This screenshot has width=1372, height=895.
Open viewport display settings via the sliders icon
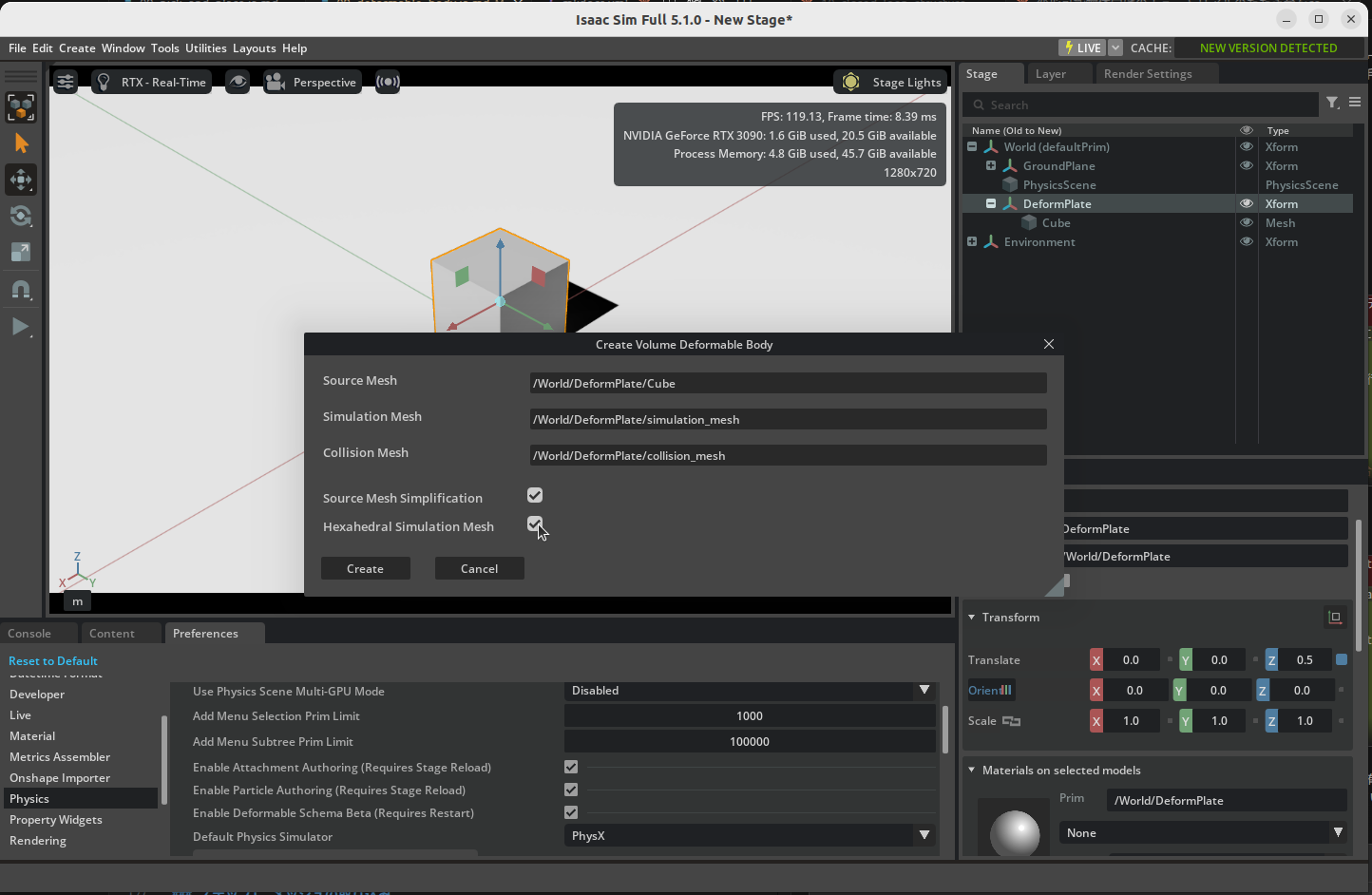(x=65, y=82)
